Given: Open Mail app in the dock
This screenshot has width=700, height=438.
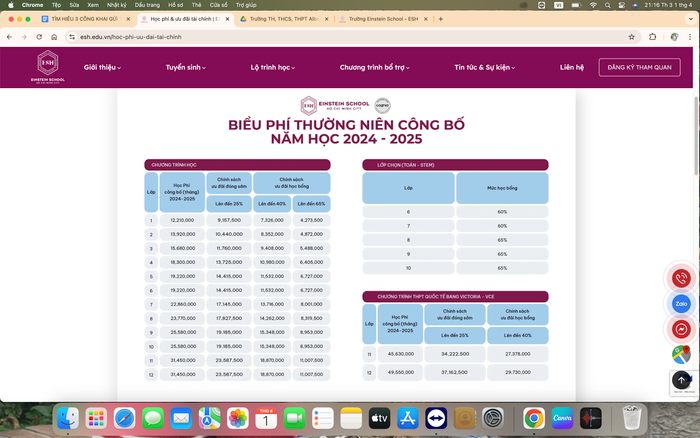Looking at the screenshot, I should click(181, 419).
